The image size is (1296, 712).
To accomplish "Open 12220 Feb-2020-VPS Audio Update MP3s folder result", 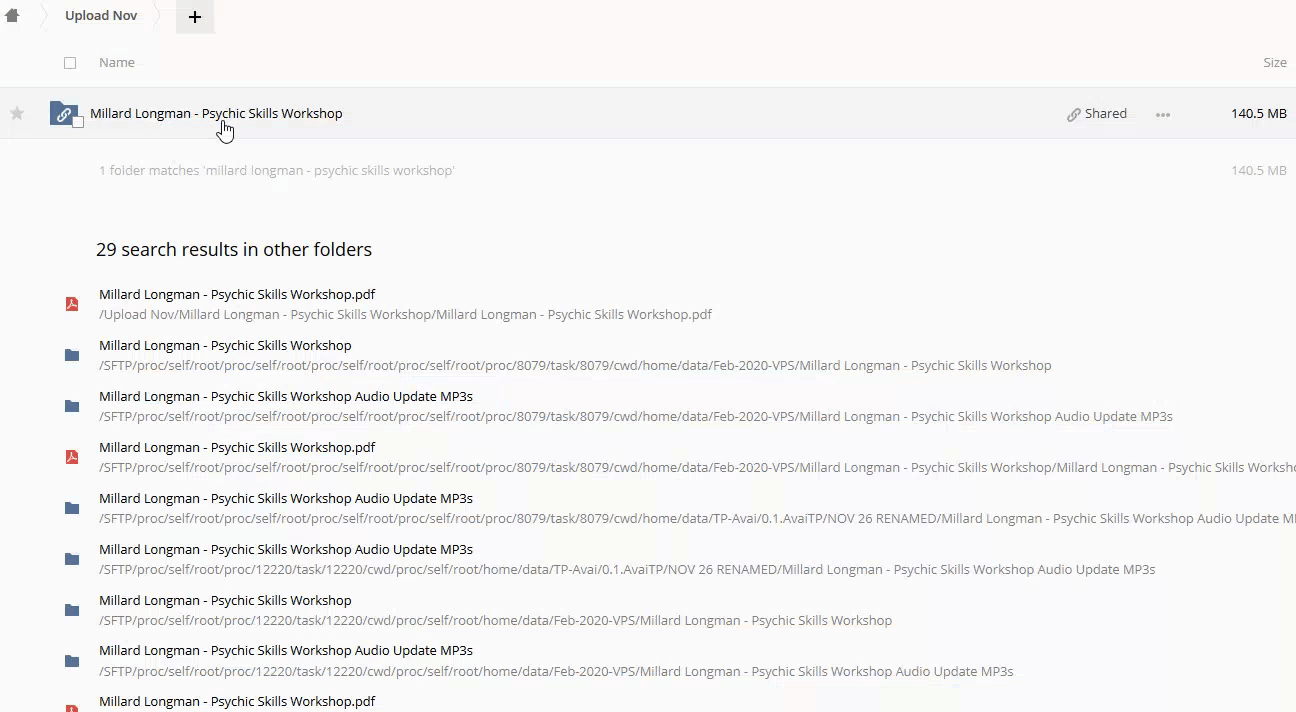I will point(285,650).
